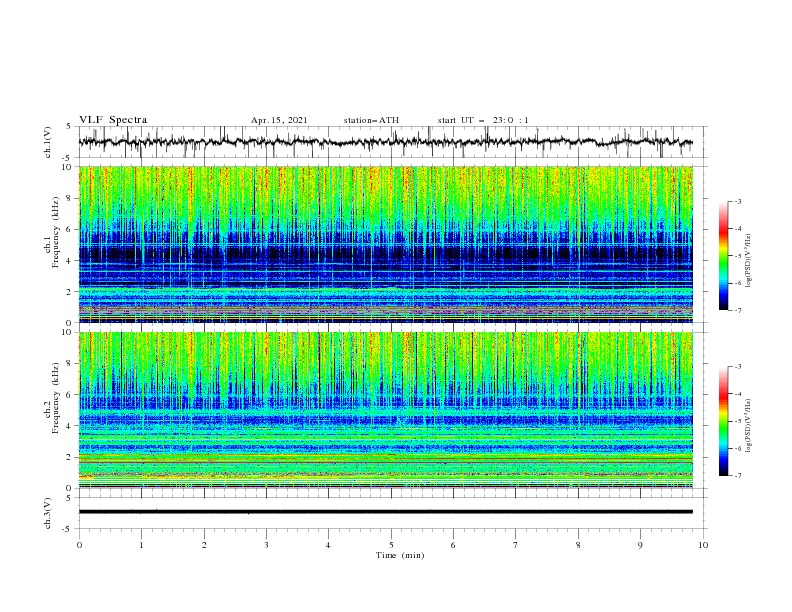The height and width of the screenshot is (612, 792).
Task: Click the ch.2 Frequency (kHz) axis label
Action: (52, 397)
